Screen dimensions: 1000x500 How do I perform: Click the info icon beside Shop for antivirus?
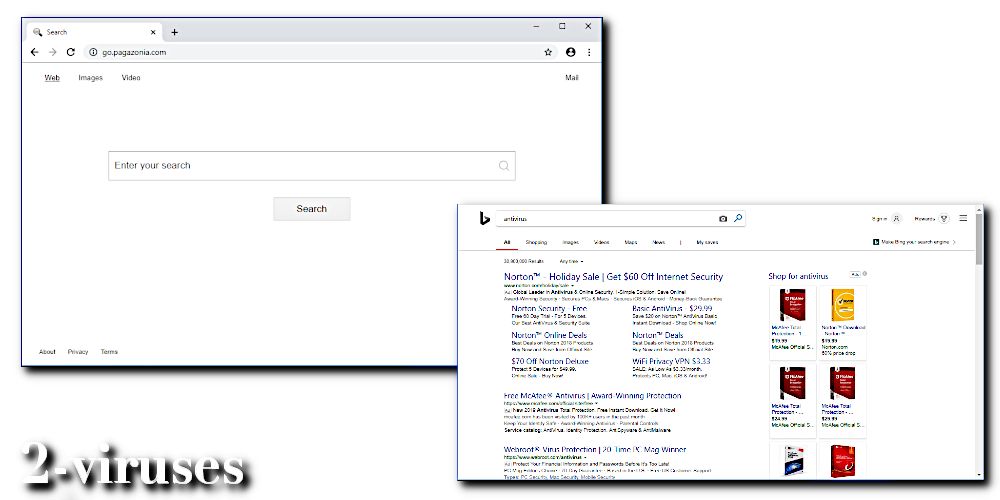tap(865, 274)
